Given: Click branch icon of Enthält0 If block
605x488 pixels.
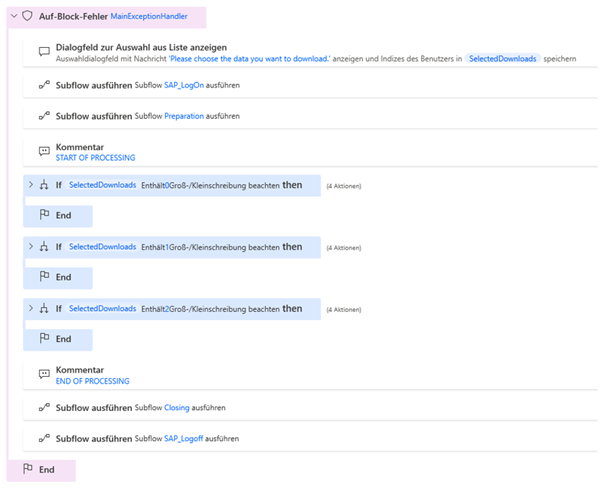Looking at the screenshot, I should tap(44, 185).
